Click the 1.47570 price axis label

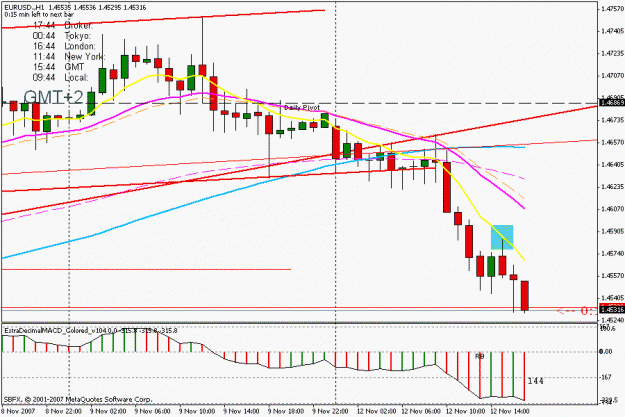[613, 8]
